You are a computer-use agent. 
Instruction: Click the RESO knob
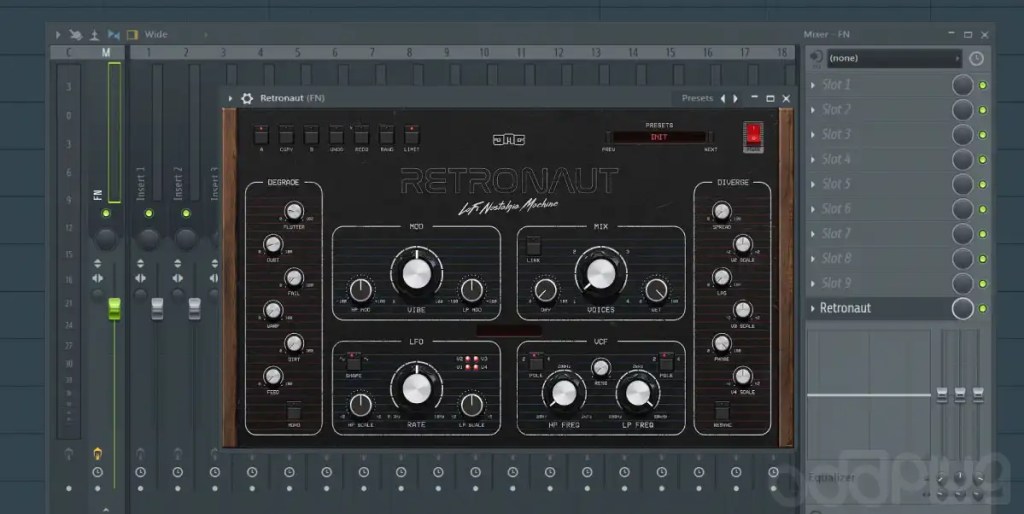(601, 368)
